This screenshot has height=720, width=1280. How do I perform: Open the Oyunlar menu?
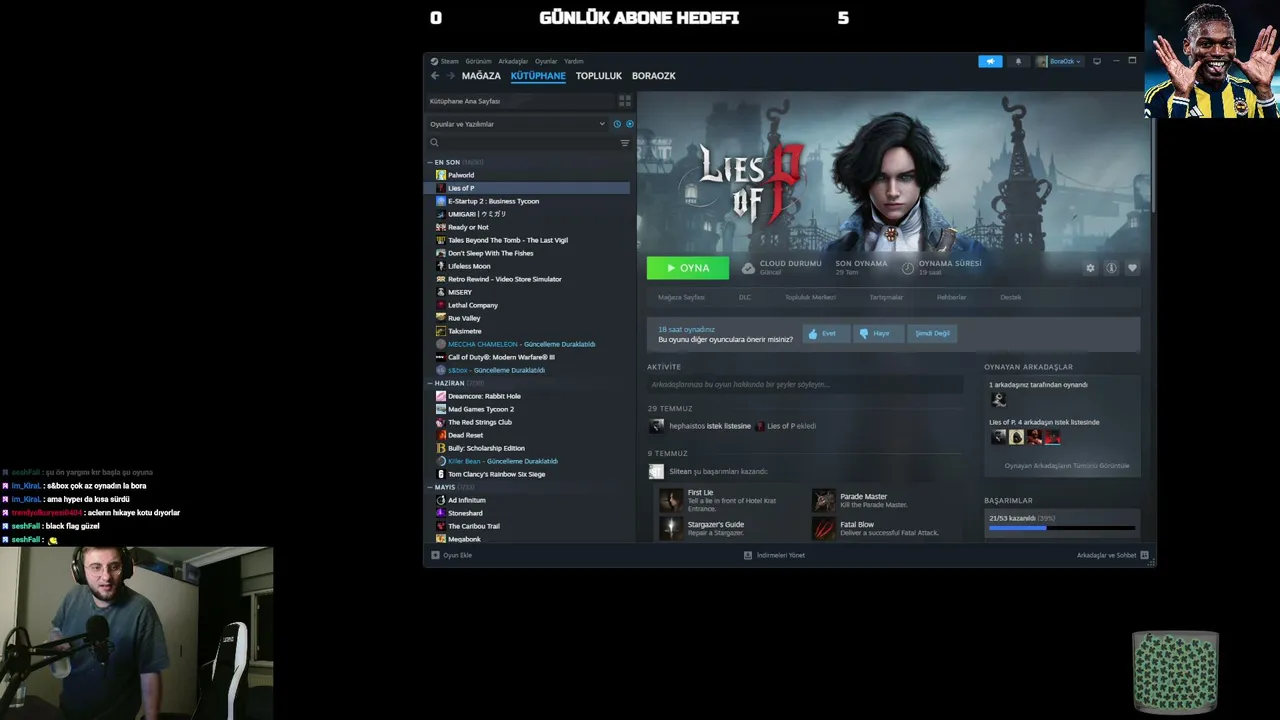(546, 61)
